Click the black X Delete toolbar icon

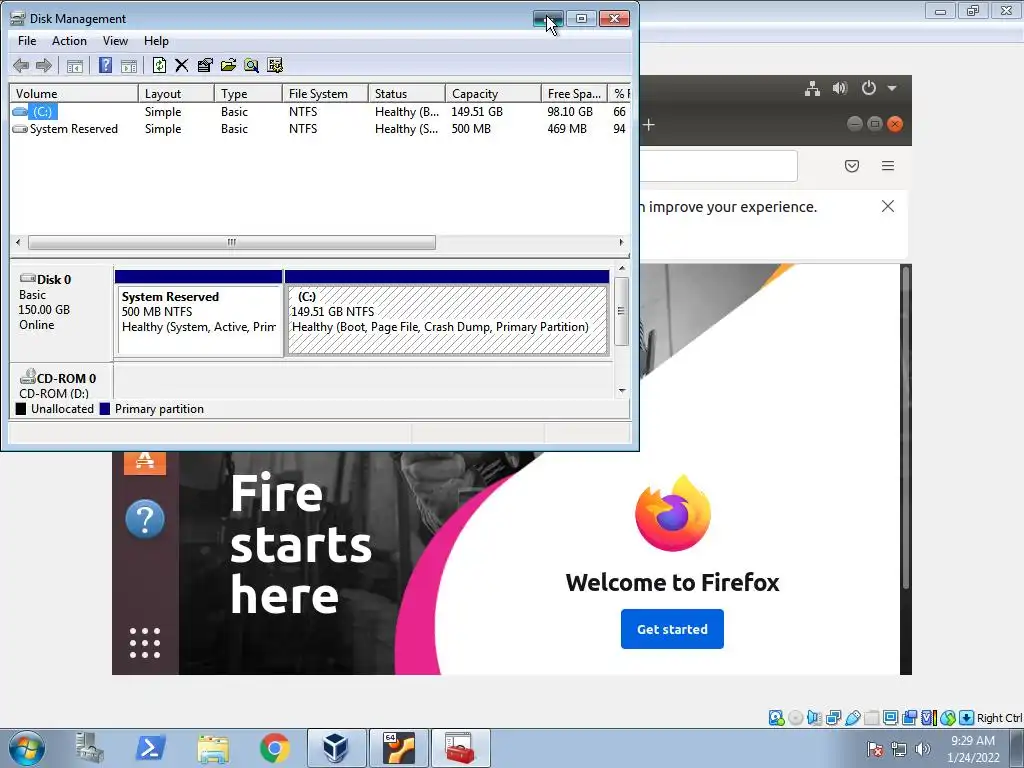tap(182, 65)
